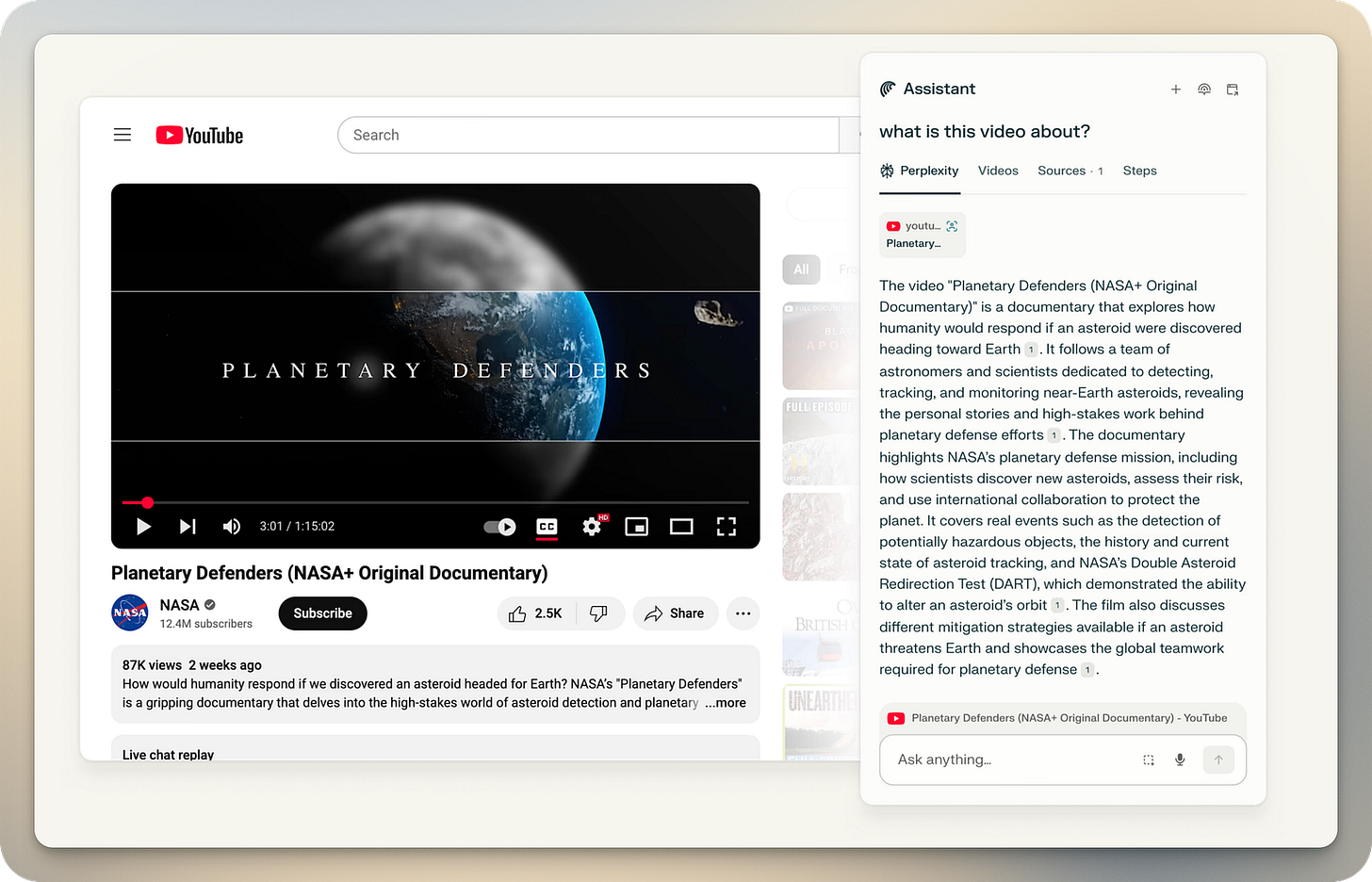Submit the question with arrow button

coord(1218,759)
